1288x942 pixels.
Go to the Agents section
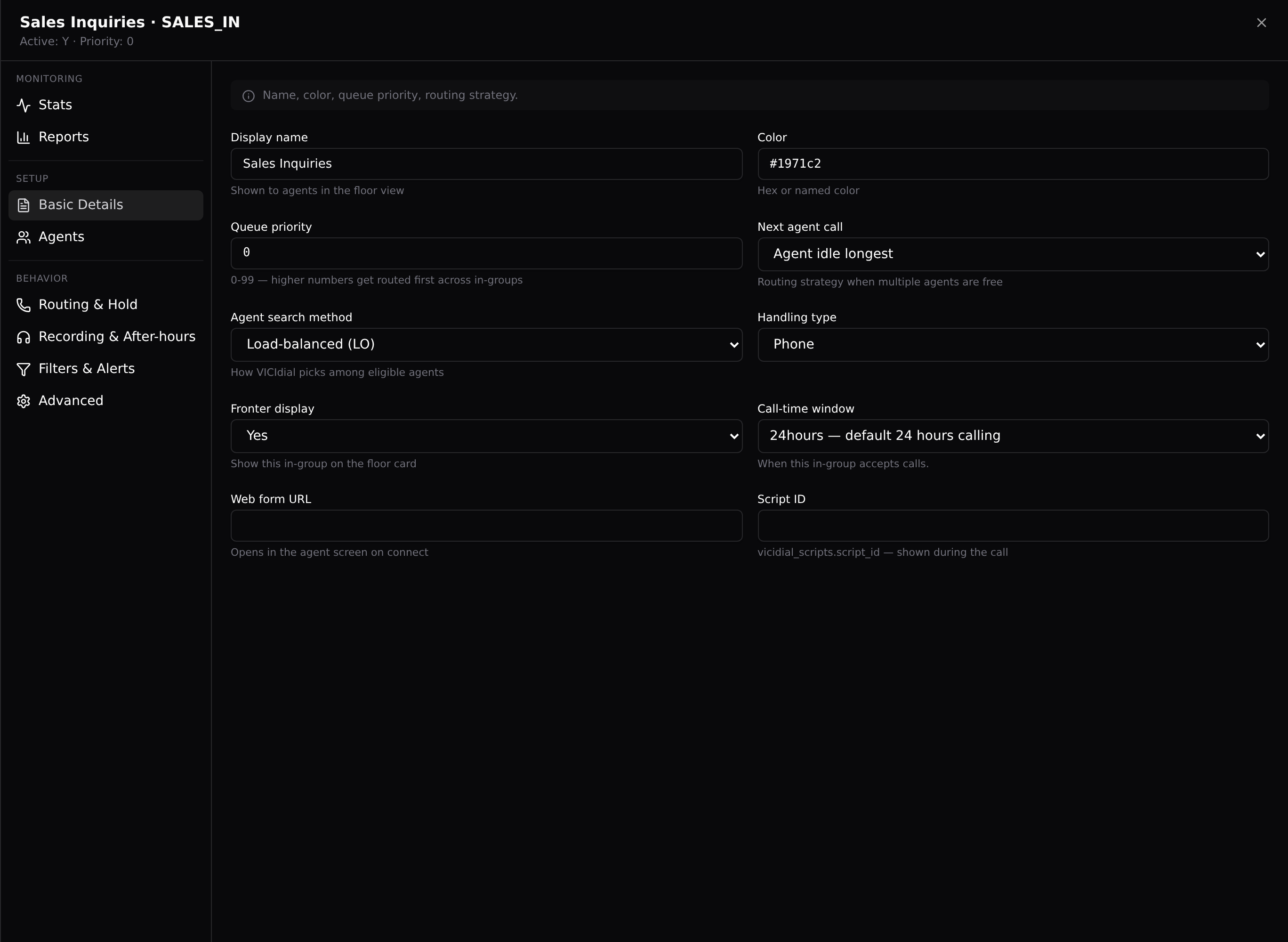tap(106, 237)
